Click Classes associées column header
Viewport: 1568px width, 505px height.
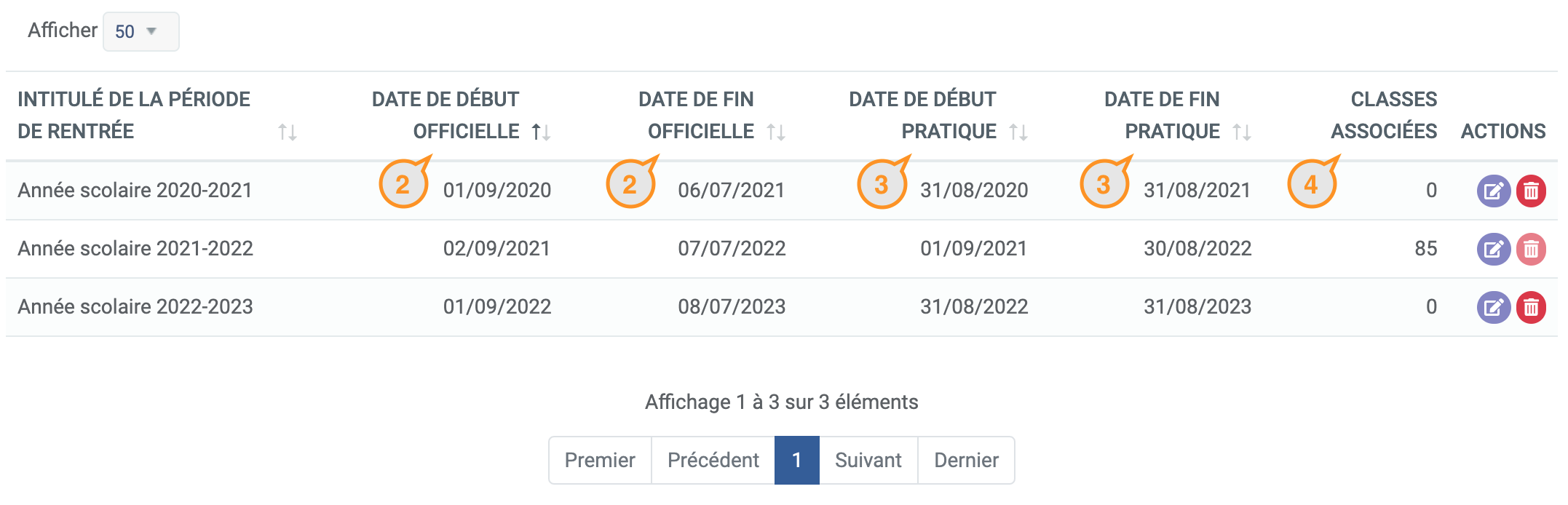pos(1384,115)
